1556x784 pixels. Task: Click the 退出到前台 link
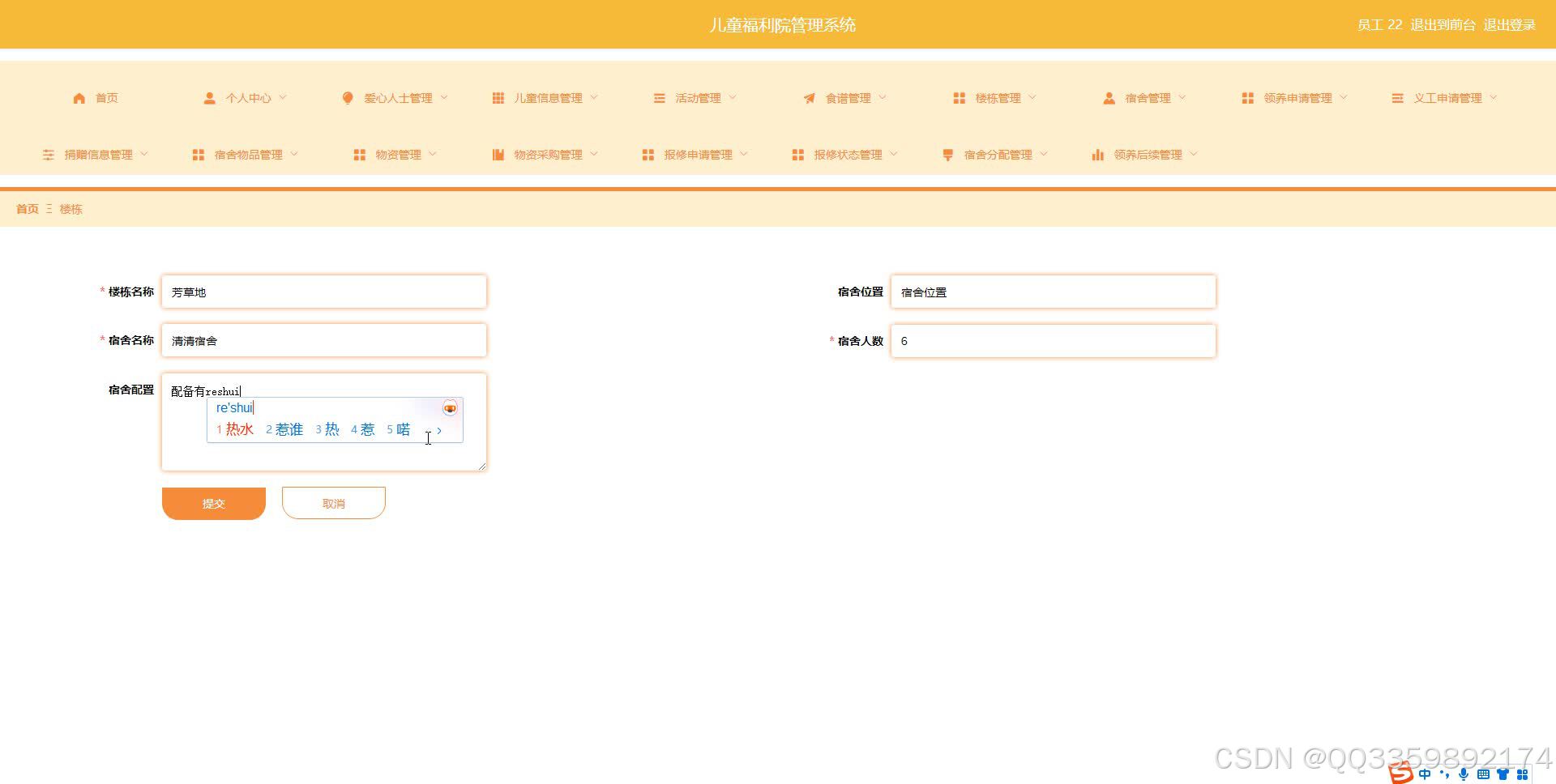(1443, 25)
